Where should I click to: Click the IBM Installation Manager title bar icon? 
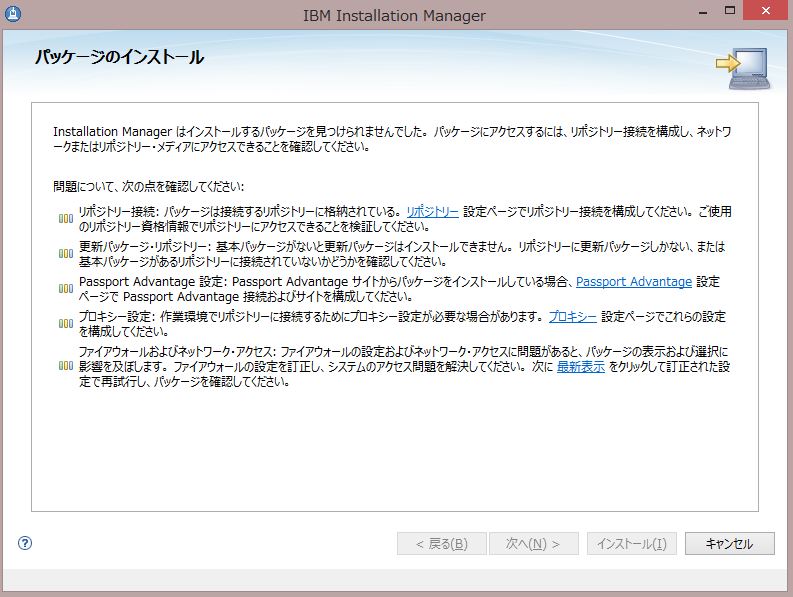tap(13, 14)
